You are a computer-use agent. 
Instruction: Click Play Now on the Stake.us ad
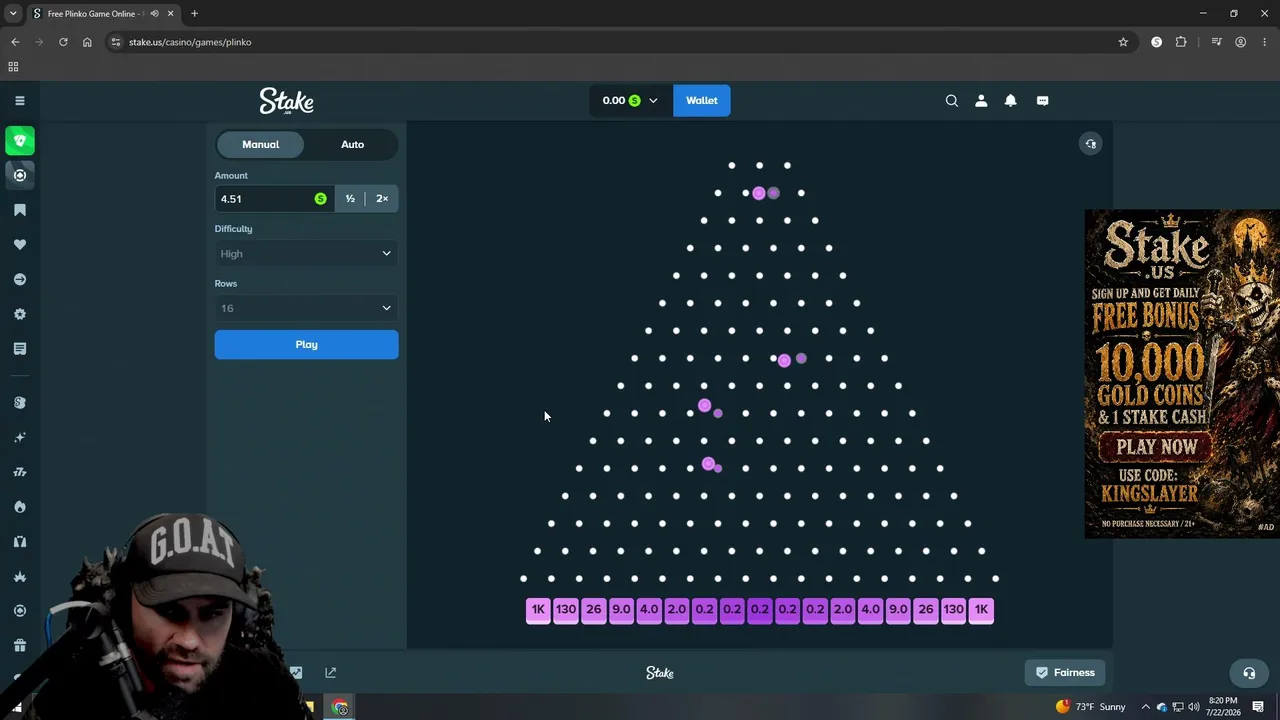1157,447
